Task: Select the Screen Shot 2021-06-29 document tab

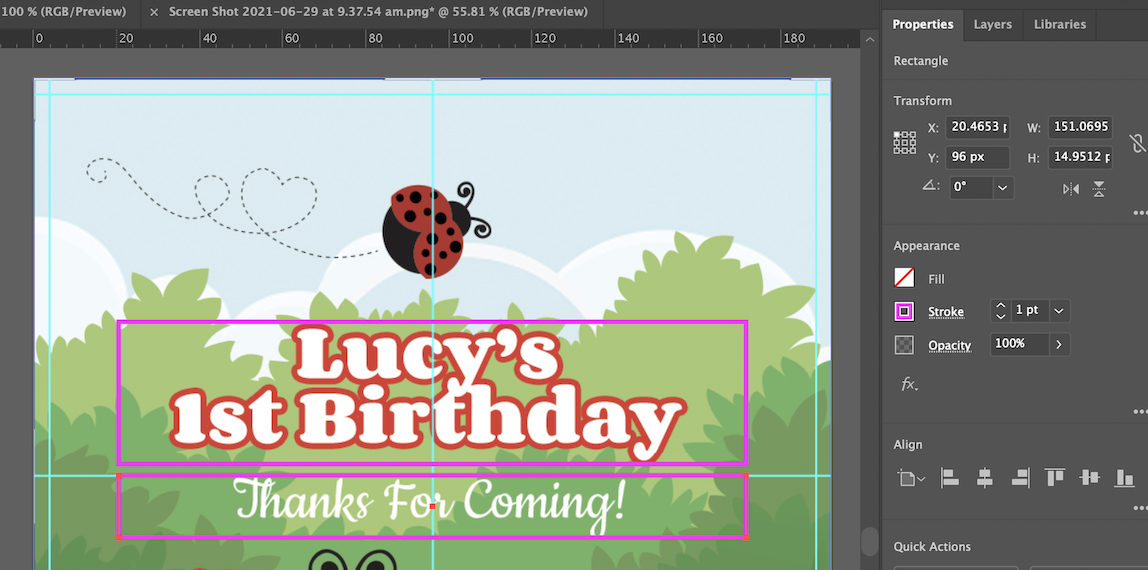Action: click(x=378, y=12)
